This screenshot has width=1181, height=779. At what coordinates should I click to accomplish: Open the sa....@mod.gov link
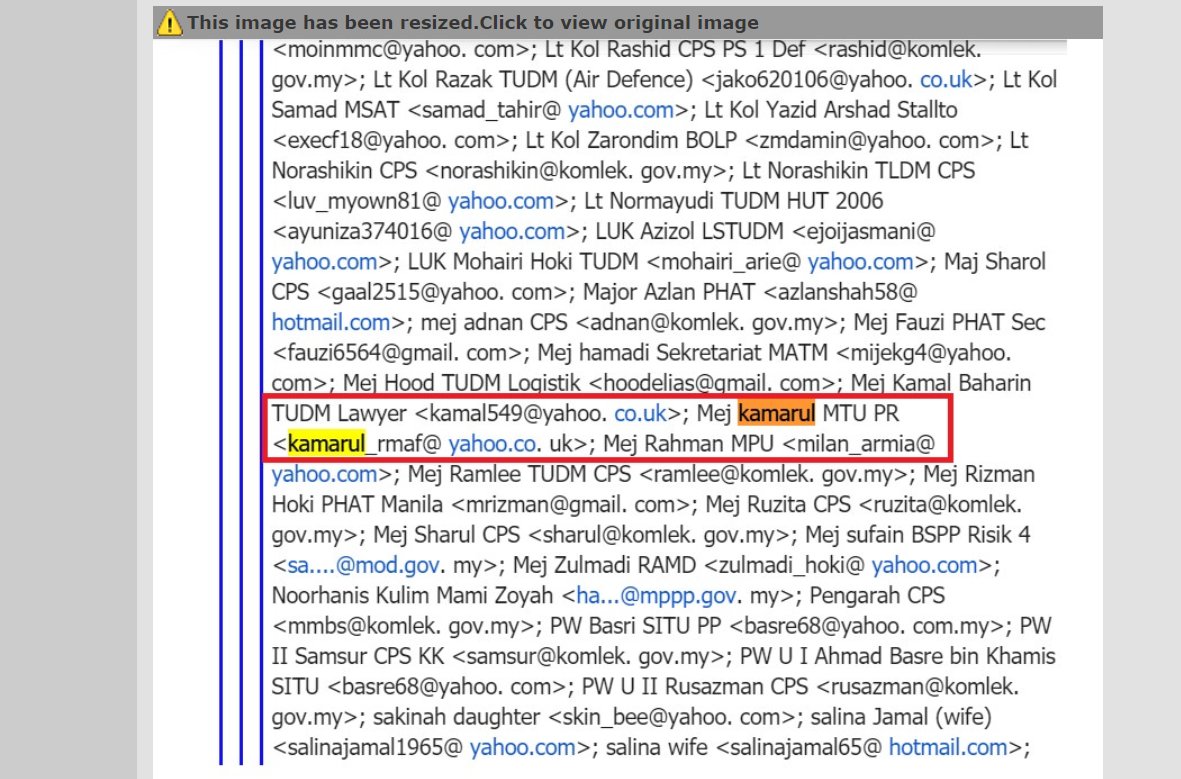pos(363,565)
